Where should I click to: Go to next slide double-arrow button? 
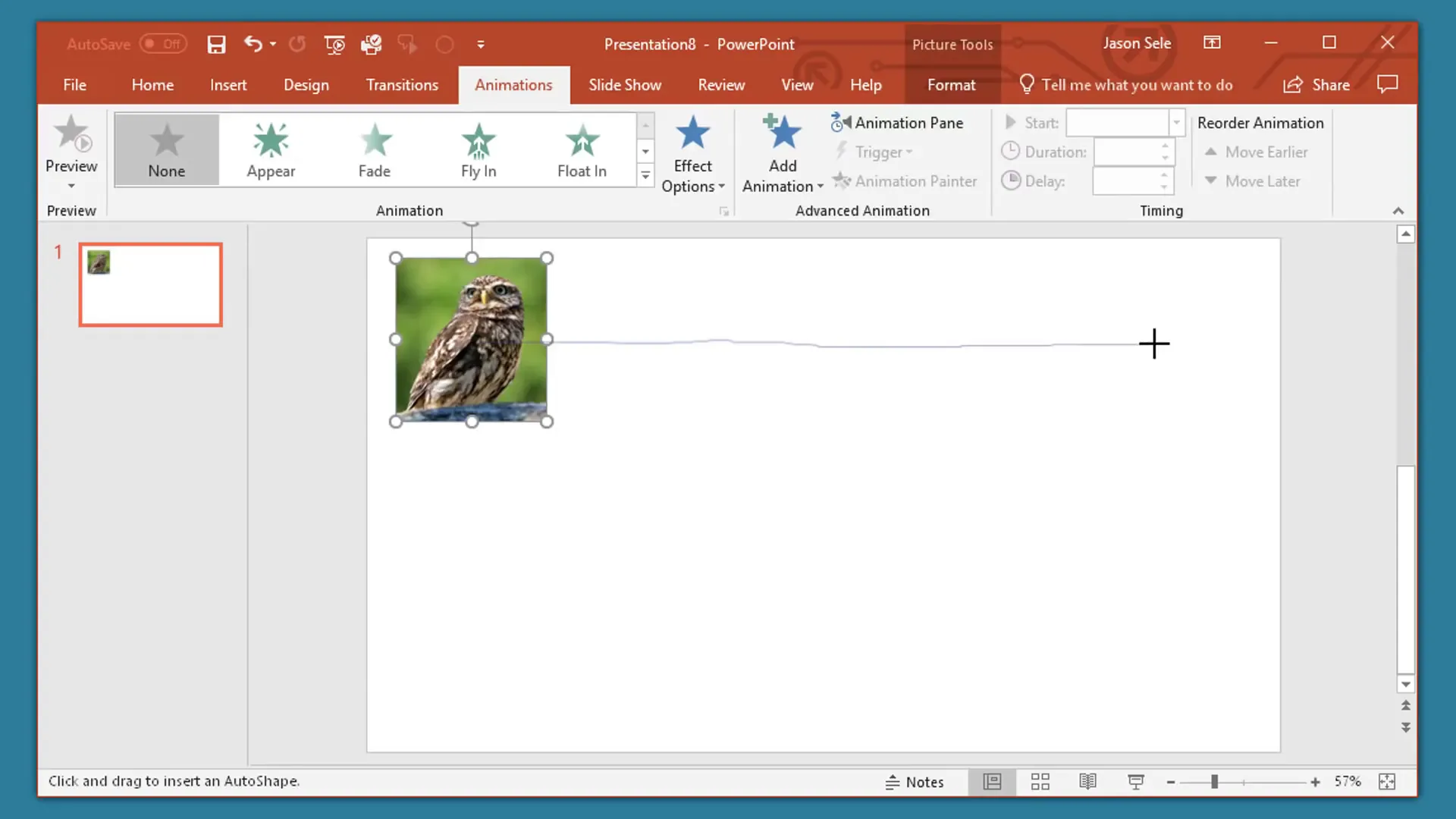pyautogui.click(x=1405, y=727)
